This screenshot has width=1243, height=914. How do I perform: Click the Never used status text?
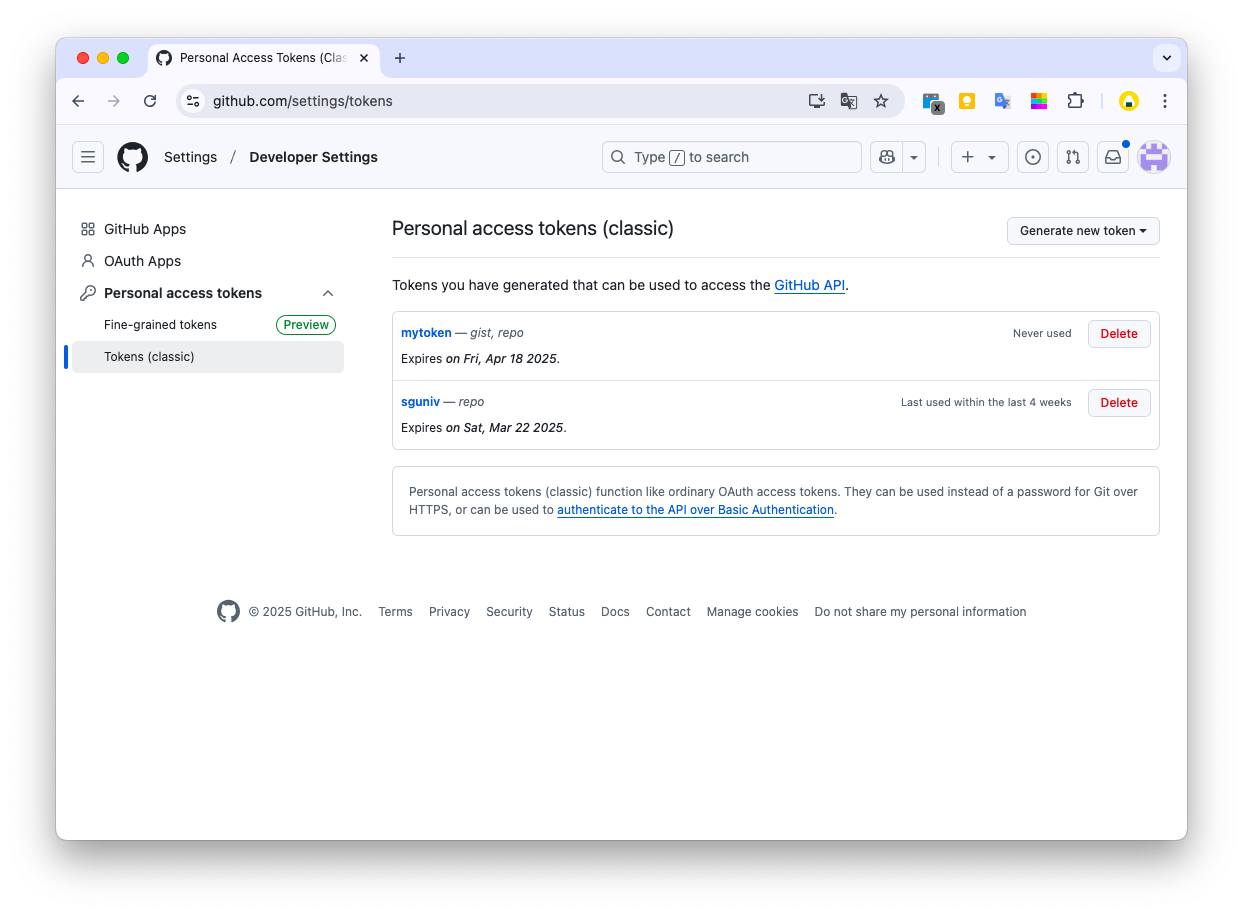click(1042, 334)
